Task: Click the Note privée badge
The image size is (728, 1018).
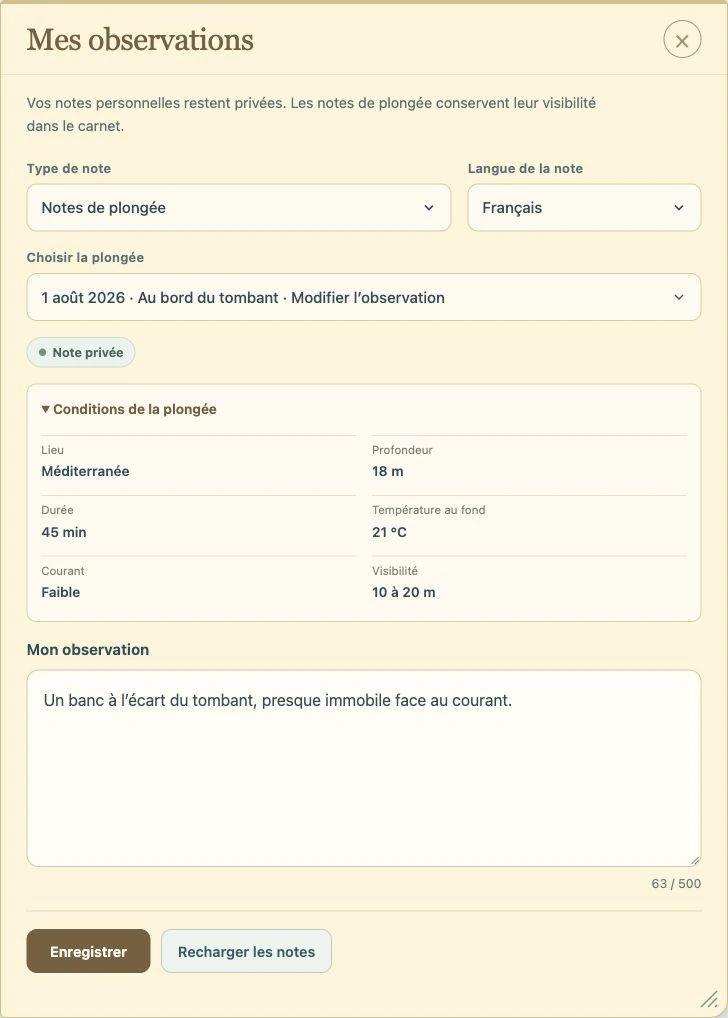Action: [x=81, y=353]
